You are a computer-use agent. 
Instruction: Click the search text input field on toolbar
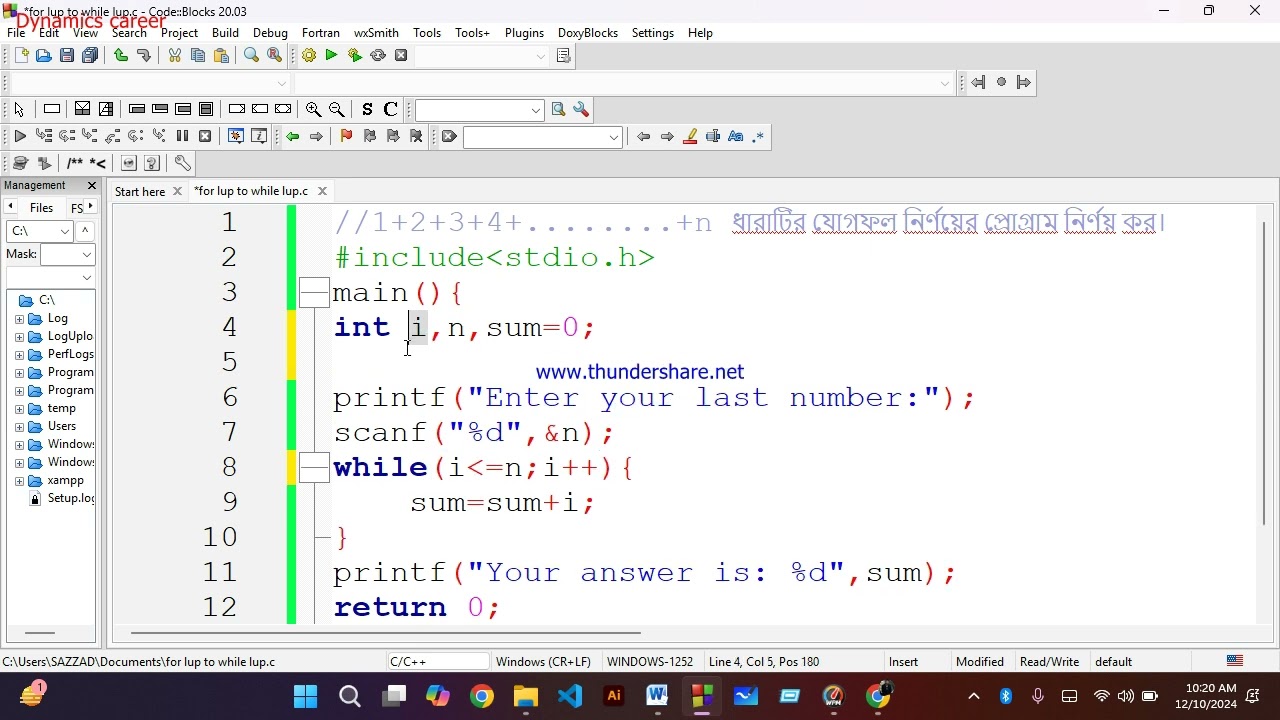[542, 137]
